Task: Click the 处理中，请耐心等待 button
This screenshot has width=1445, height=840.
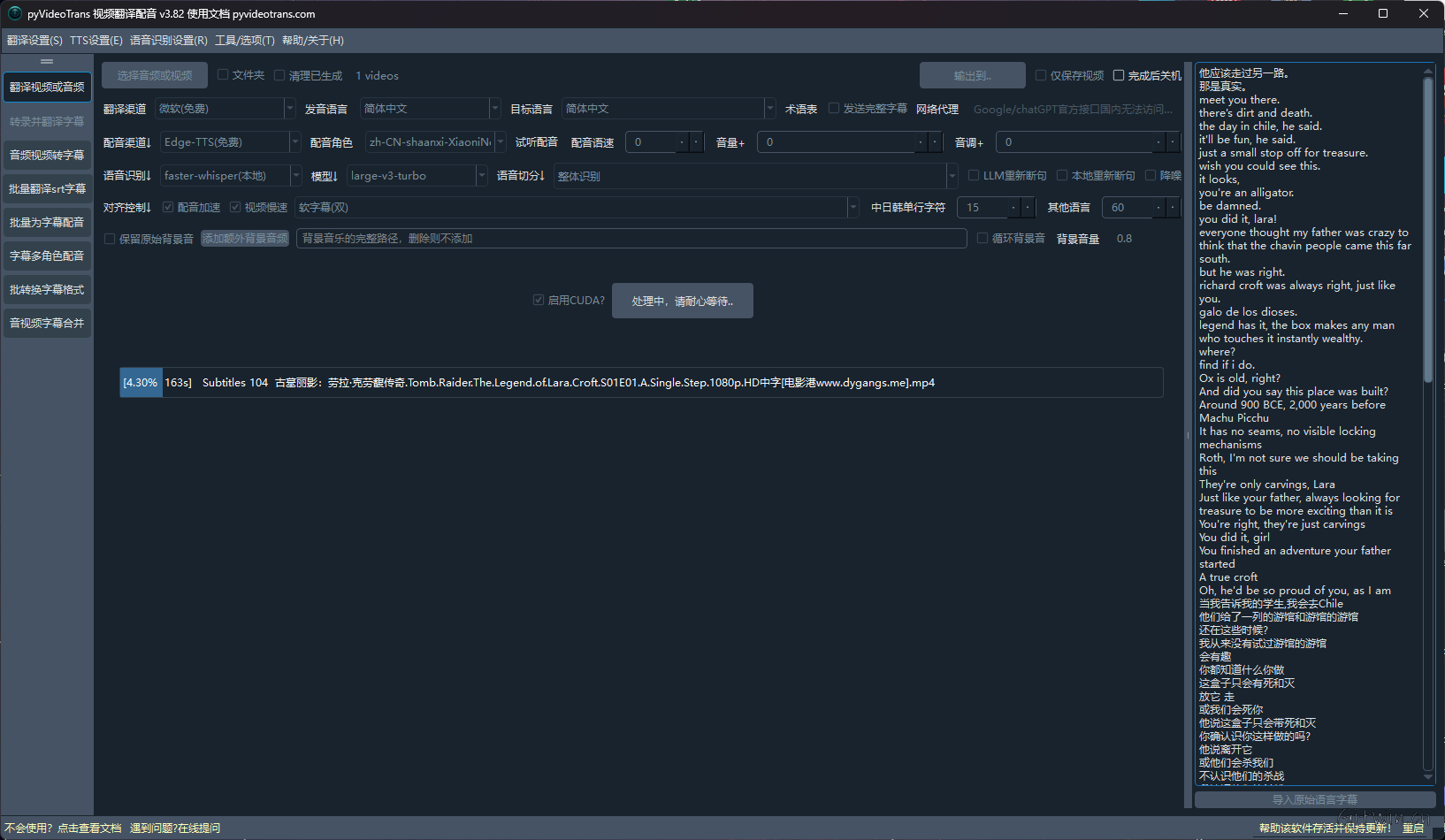Action: coord(683,301)
